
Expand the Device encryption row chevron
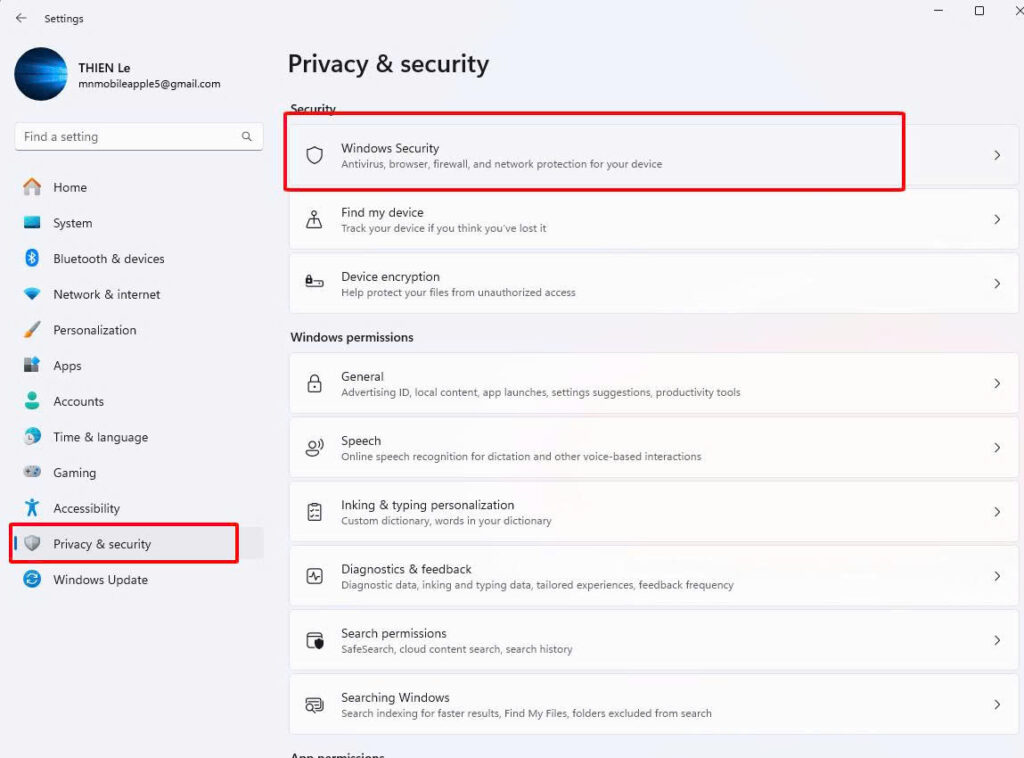pos(997,284)
